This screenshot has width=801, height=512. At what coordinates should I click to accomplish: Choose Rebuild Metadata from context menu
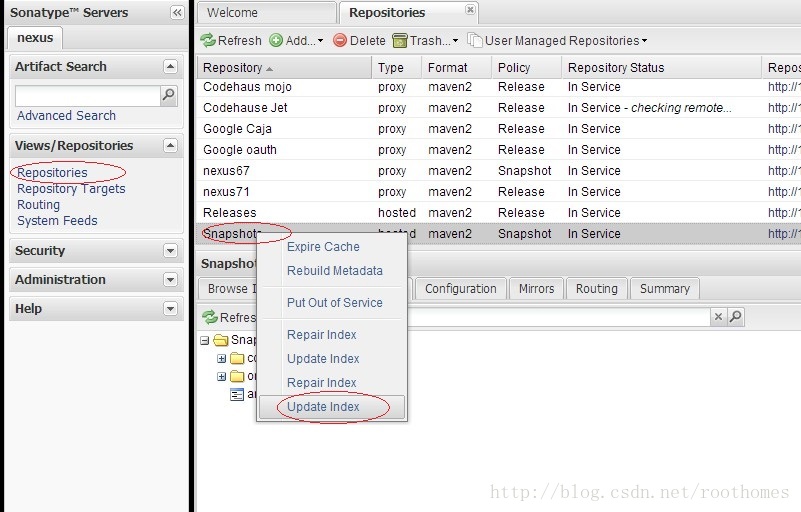(x=331, y=271)
